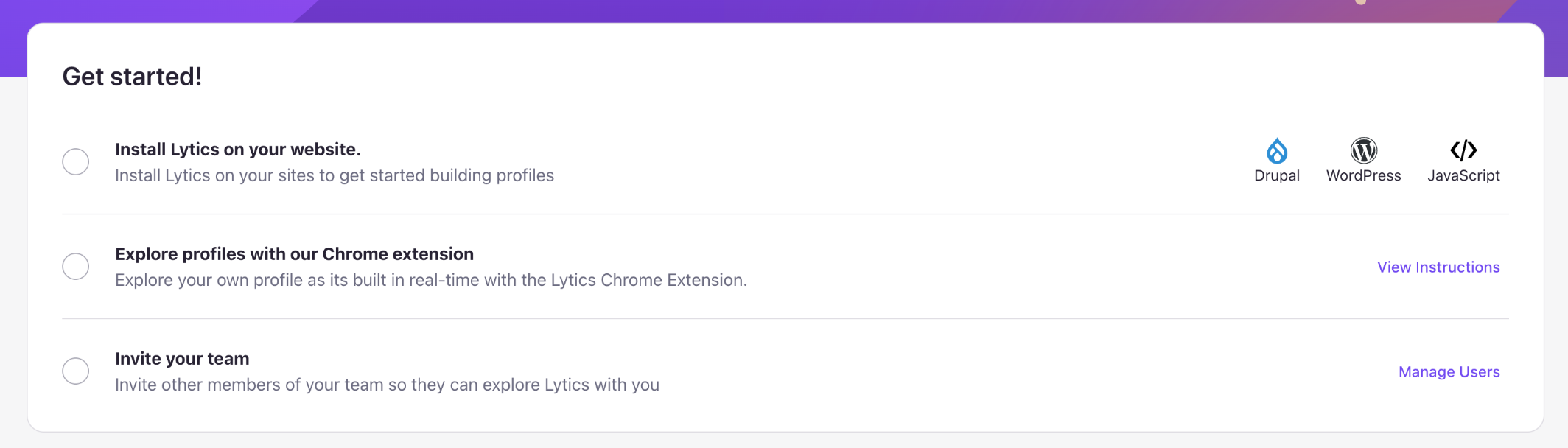Click the 'Invite your team' title
This screenshot has height=448, width=1568.
(x=182, y=359)
